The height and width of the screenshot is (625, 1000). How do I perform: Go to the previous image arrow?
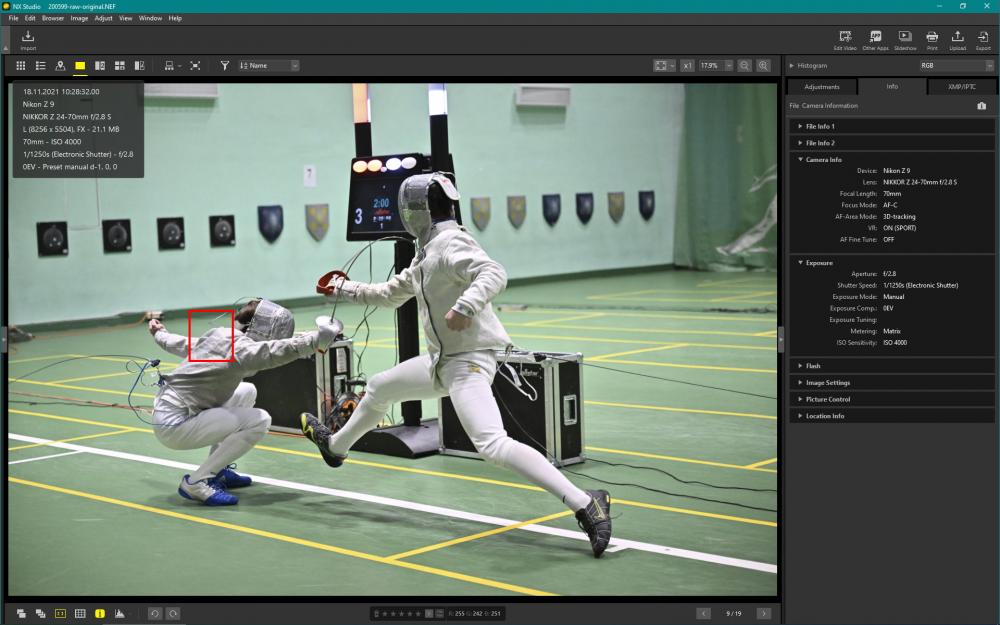[x=703, y=614]
